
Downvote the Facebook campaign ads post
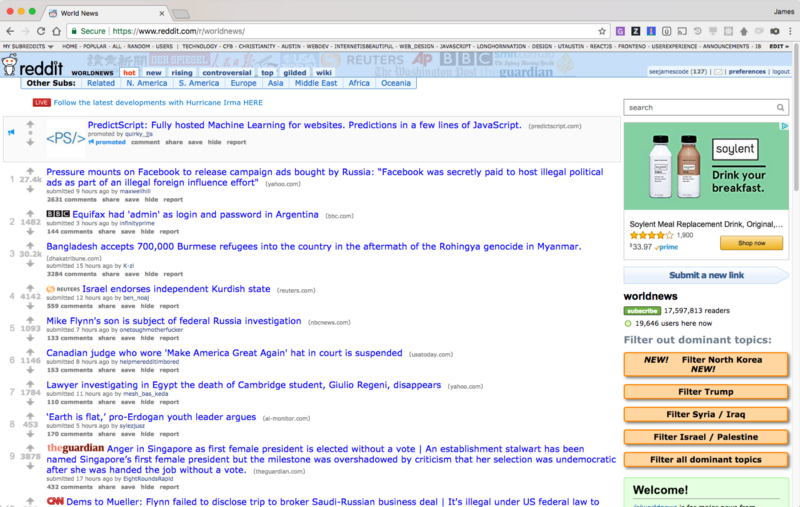[x=30, y=189]
